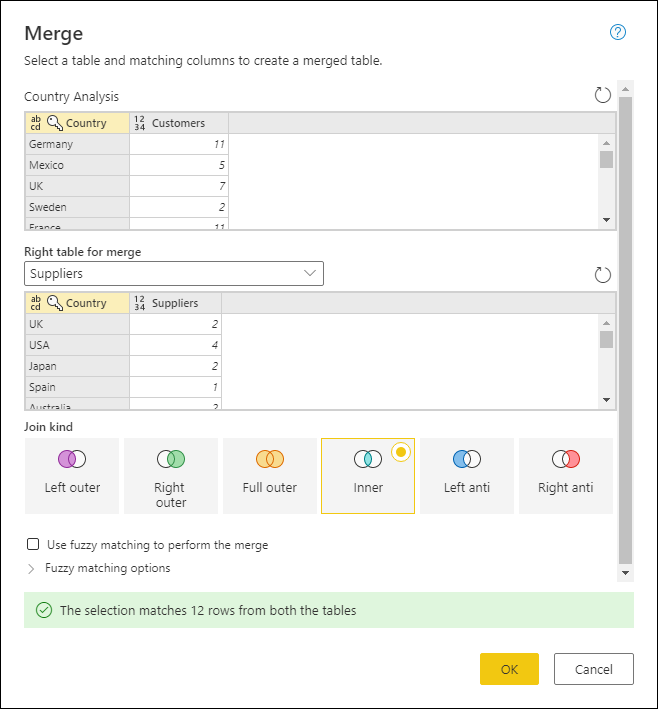
Task: Click the dialog's main vertical scrollbar
Action: (x=626, y=330)
